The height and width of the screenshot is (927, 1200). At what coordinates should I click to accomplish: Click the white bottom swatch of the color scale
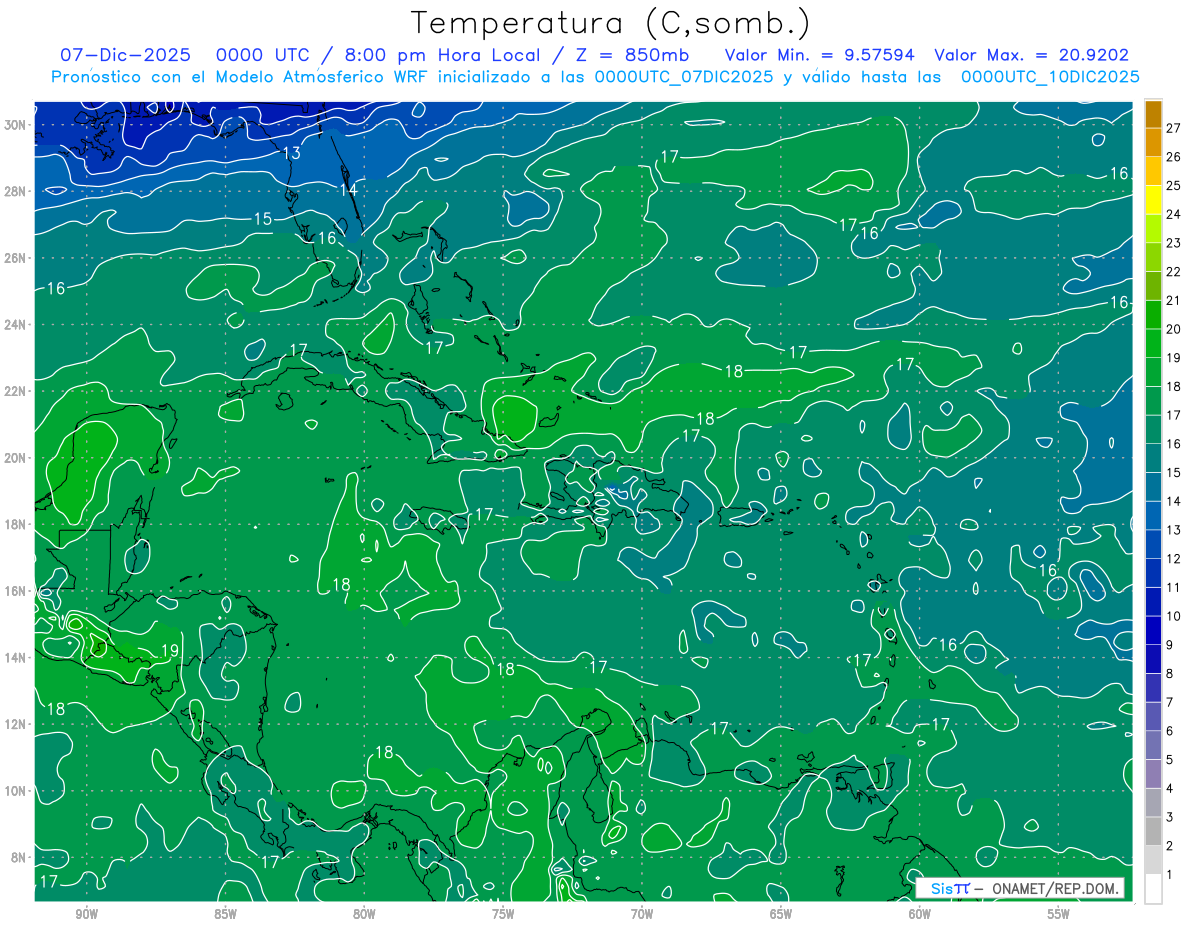click(1153, 889)
